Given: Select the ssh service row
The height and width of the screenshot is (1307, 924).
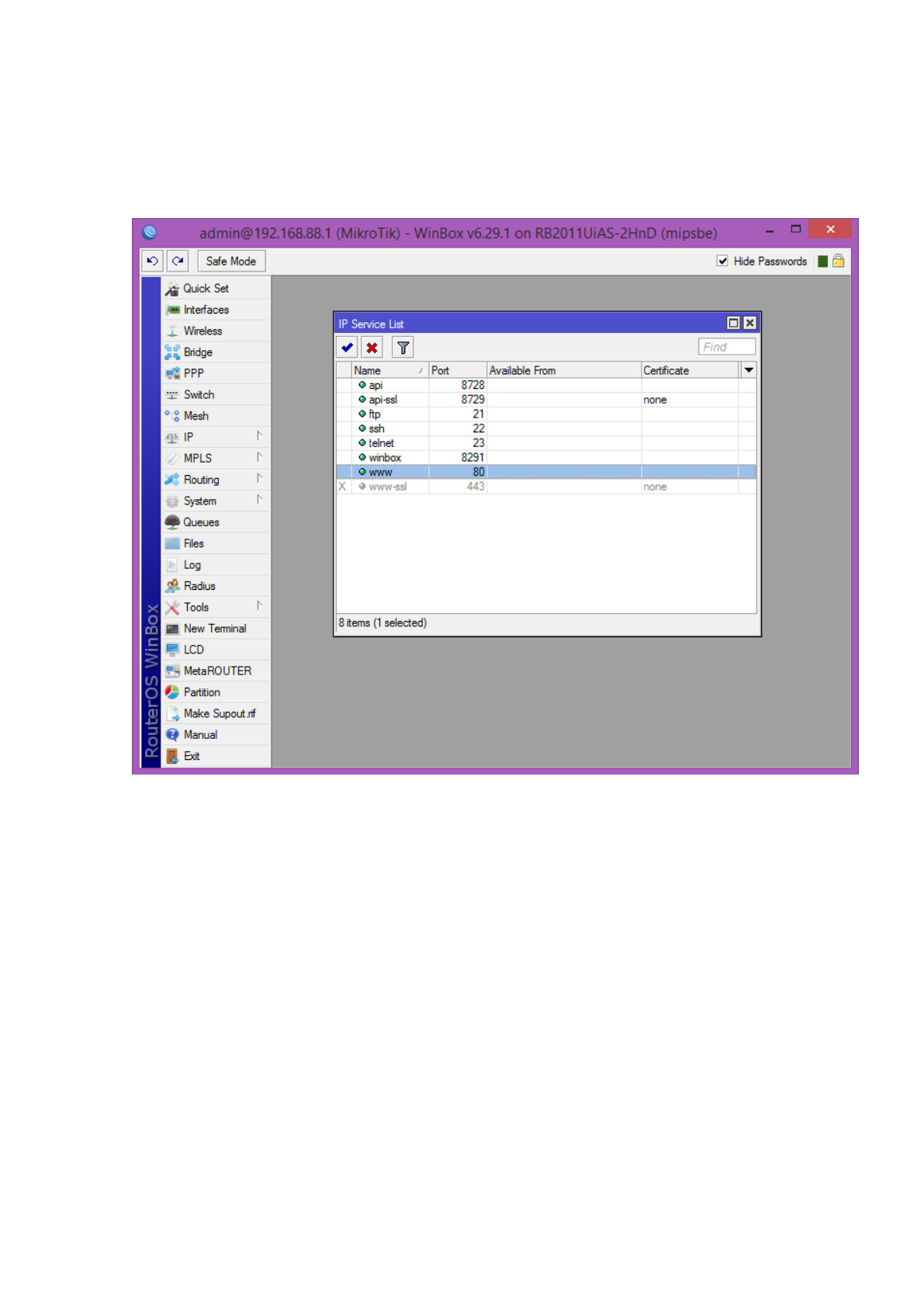Looking at the screenshot, I should click(x=546, y=428).
